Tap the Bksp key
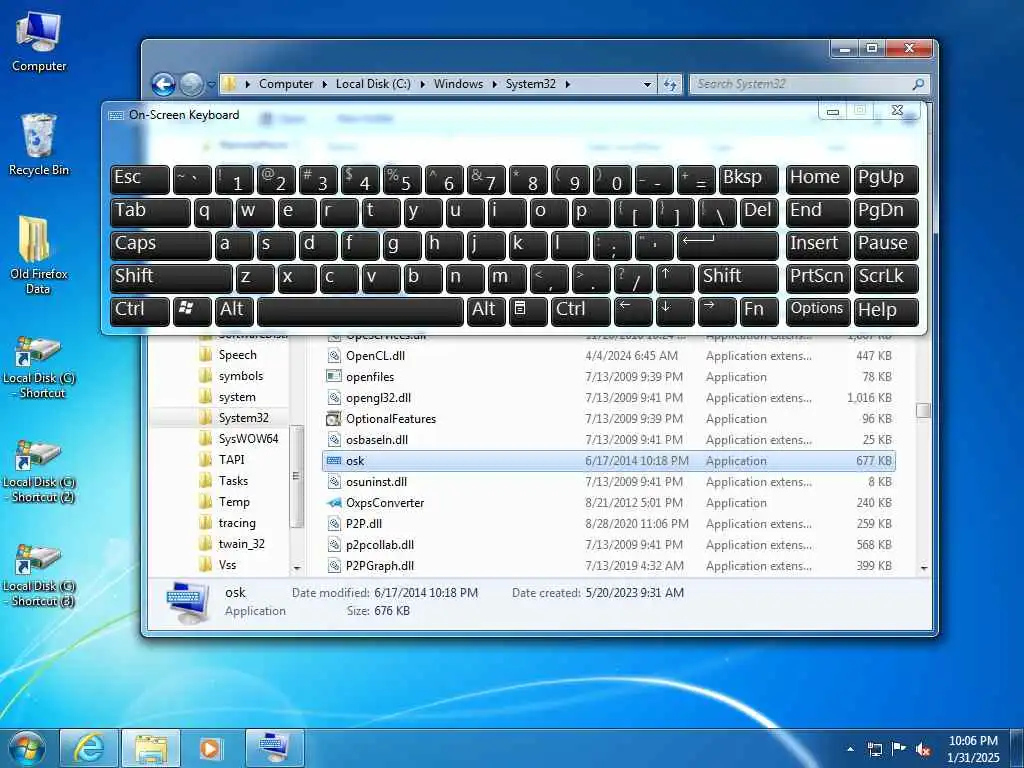Viewport: 1024px width, 768px height. pos(748,179)
